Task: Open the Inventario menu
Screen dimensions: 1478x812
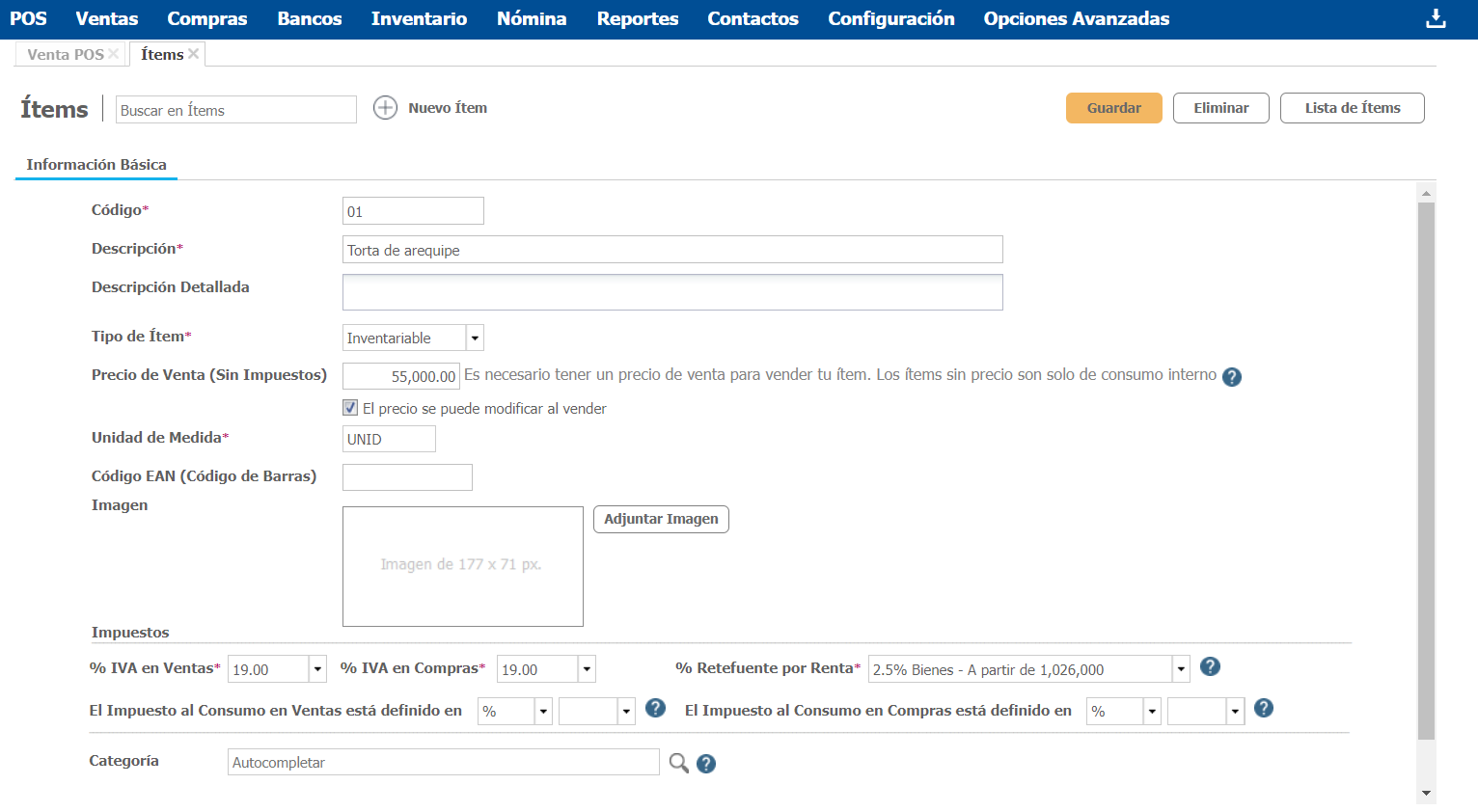Action: pos(419,19)
